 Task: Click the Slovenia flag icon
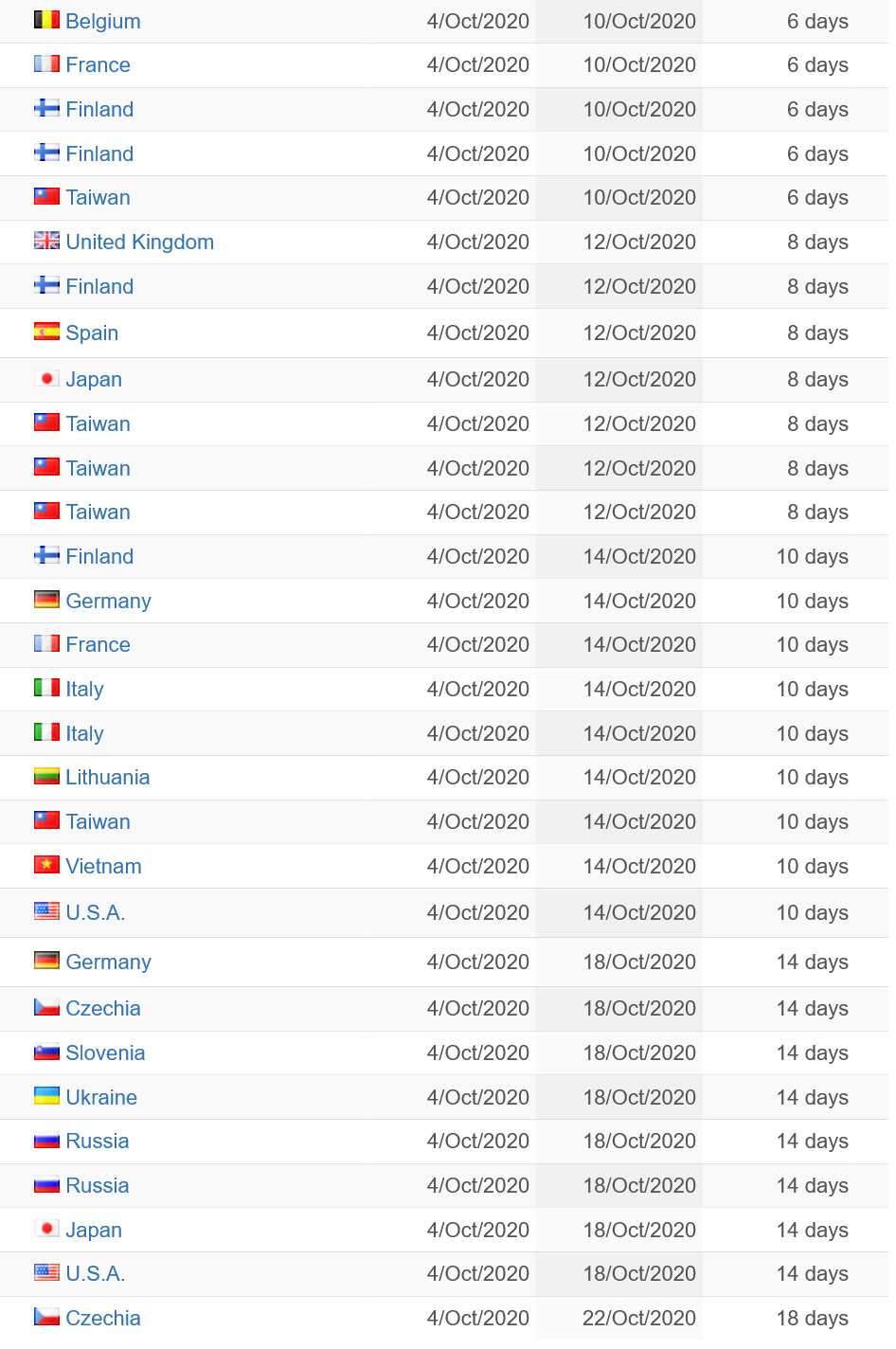coord(46,1052)
